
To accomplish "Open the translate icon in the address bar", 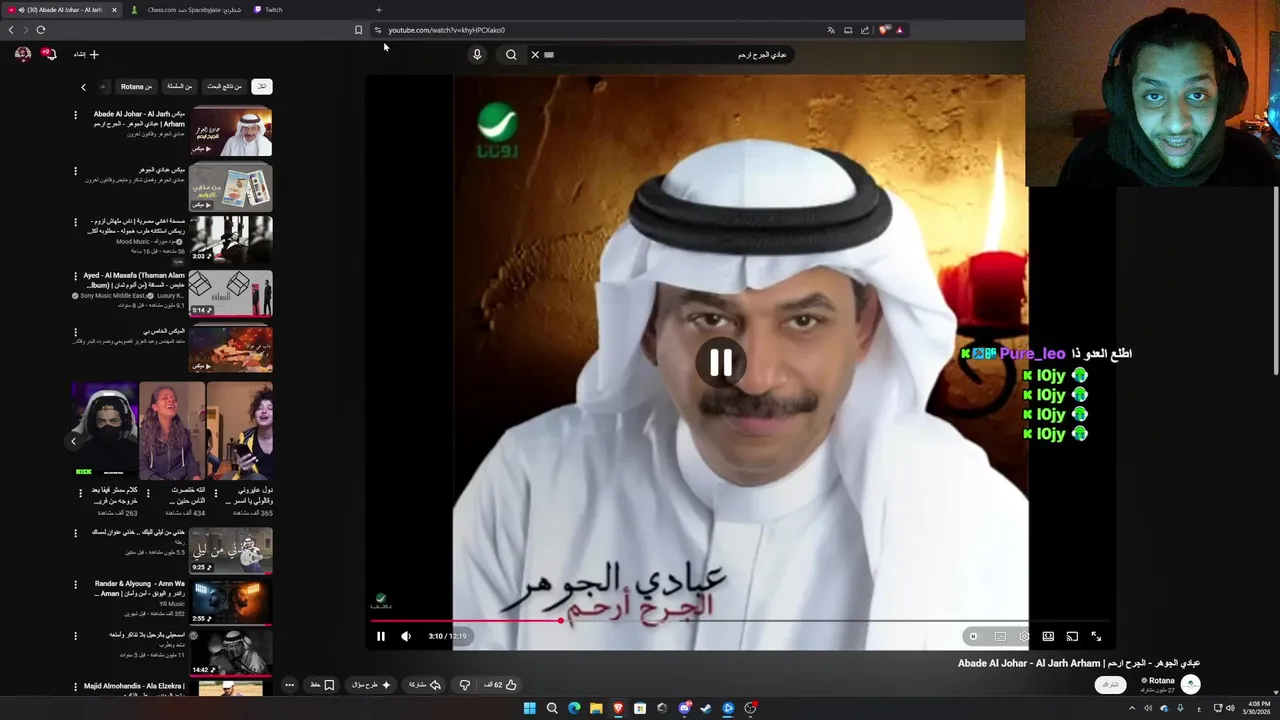I will (831, 30).
